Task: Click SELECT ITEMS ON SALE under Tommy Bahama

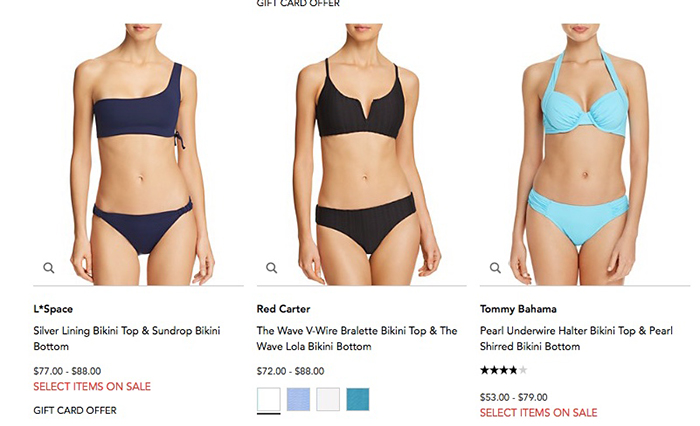Action: click(538, 413)
